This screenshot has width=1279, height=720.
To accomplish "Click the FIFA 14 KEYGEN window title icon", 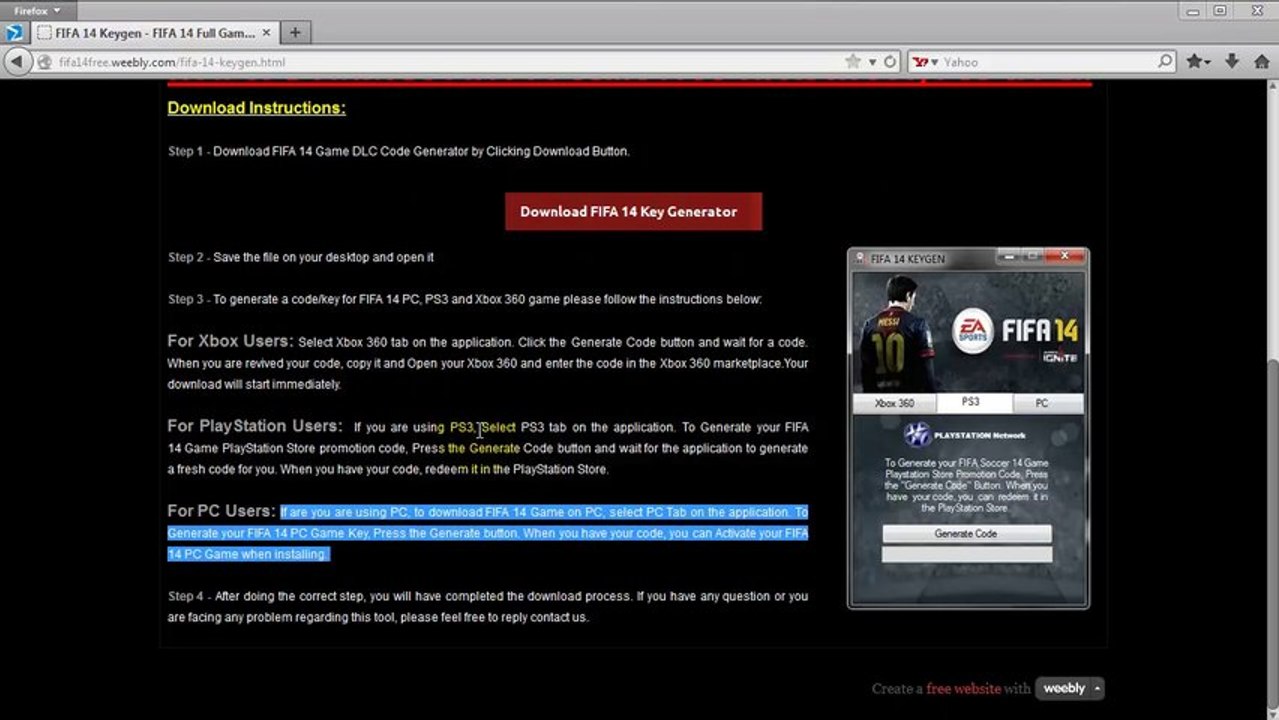I will click(860, 258).
